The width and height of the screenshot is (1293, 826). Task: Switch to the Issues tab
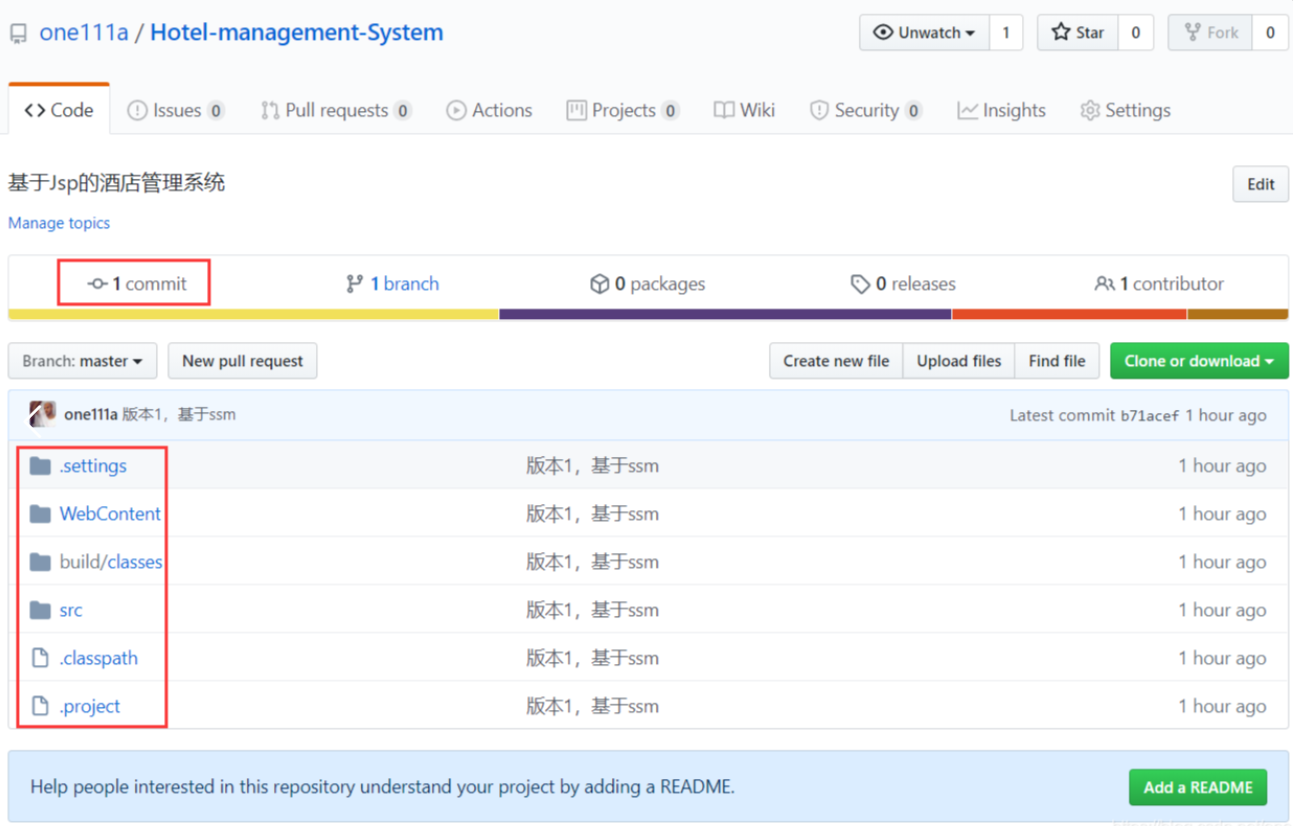click(x=175, y=110)
